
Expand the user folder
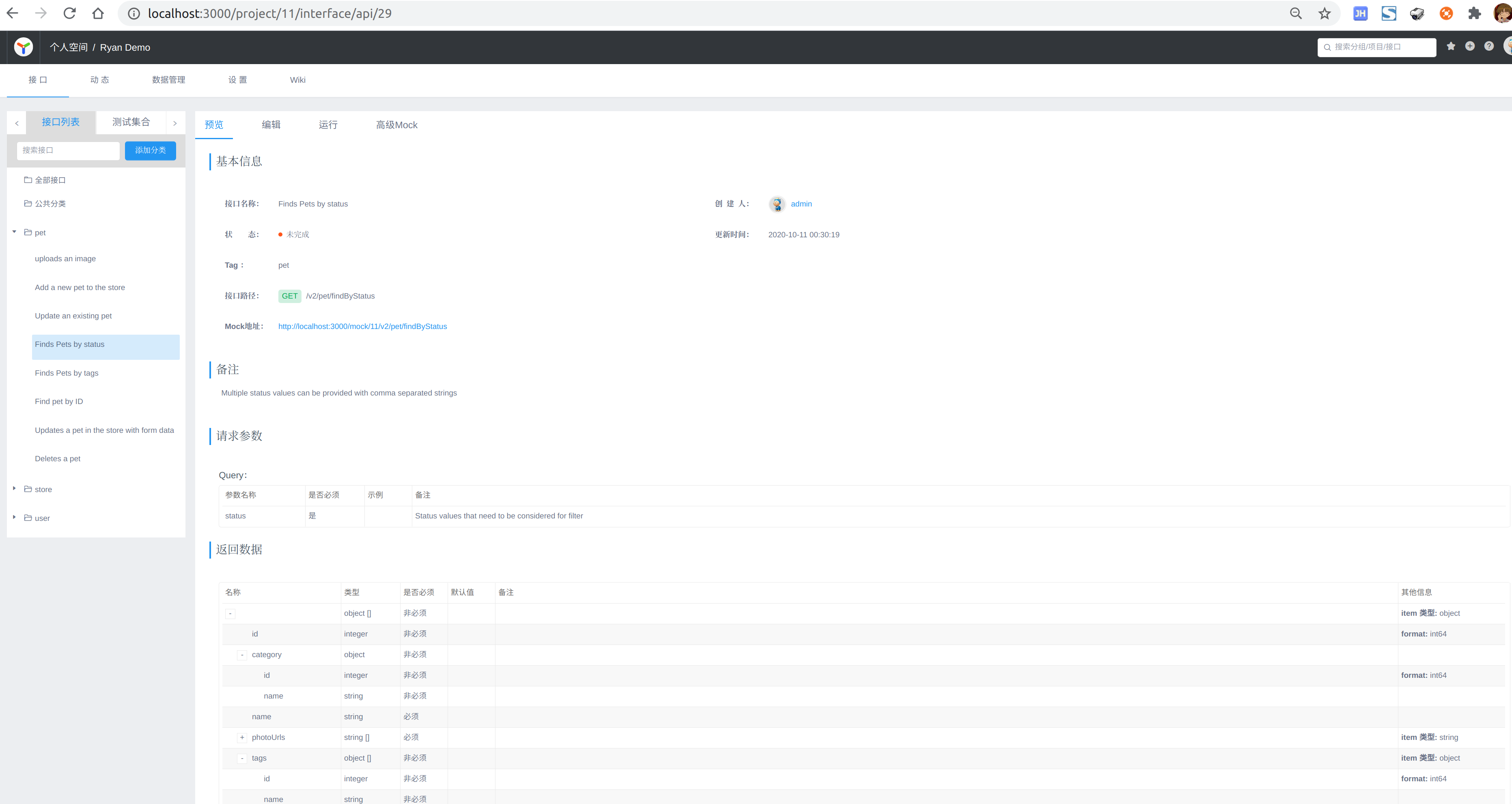click(x=14, y=517)
